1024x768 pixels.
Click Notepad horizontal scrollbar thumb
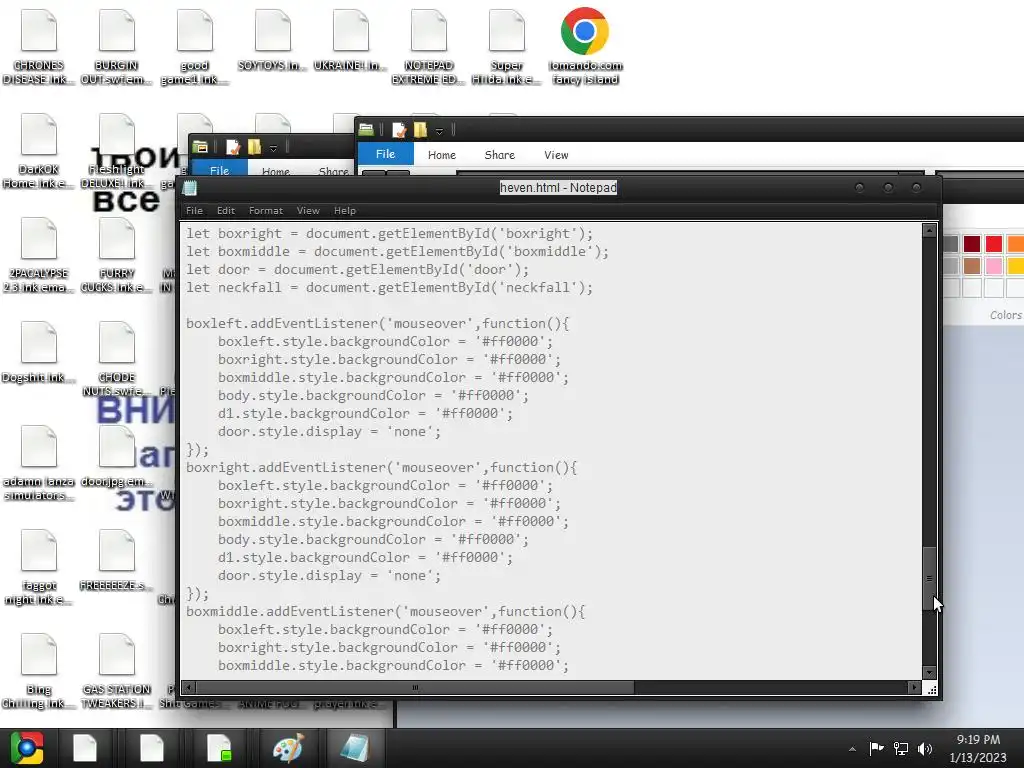click(415, 687)
